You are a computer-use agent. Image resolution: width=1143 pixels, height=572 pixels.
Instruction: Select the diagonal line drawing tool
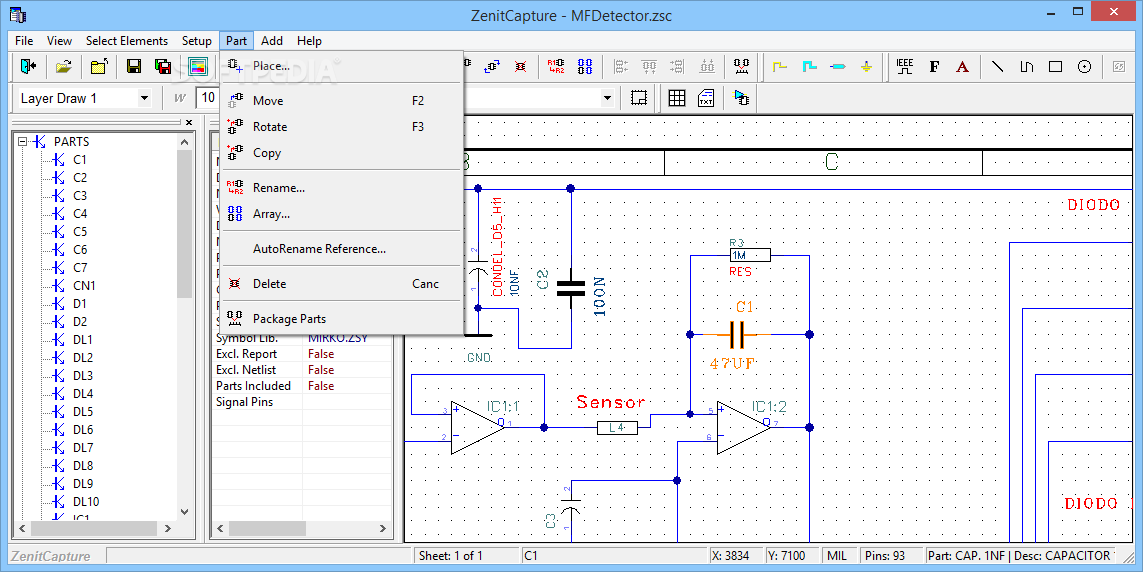(998, 66)
